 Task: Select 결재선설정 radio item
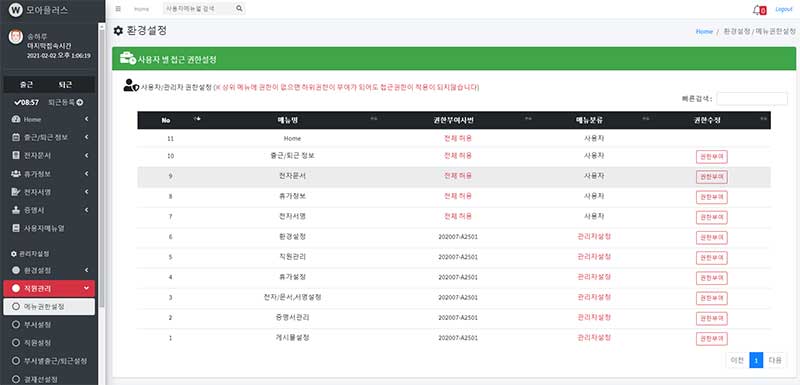click(49, 379)
